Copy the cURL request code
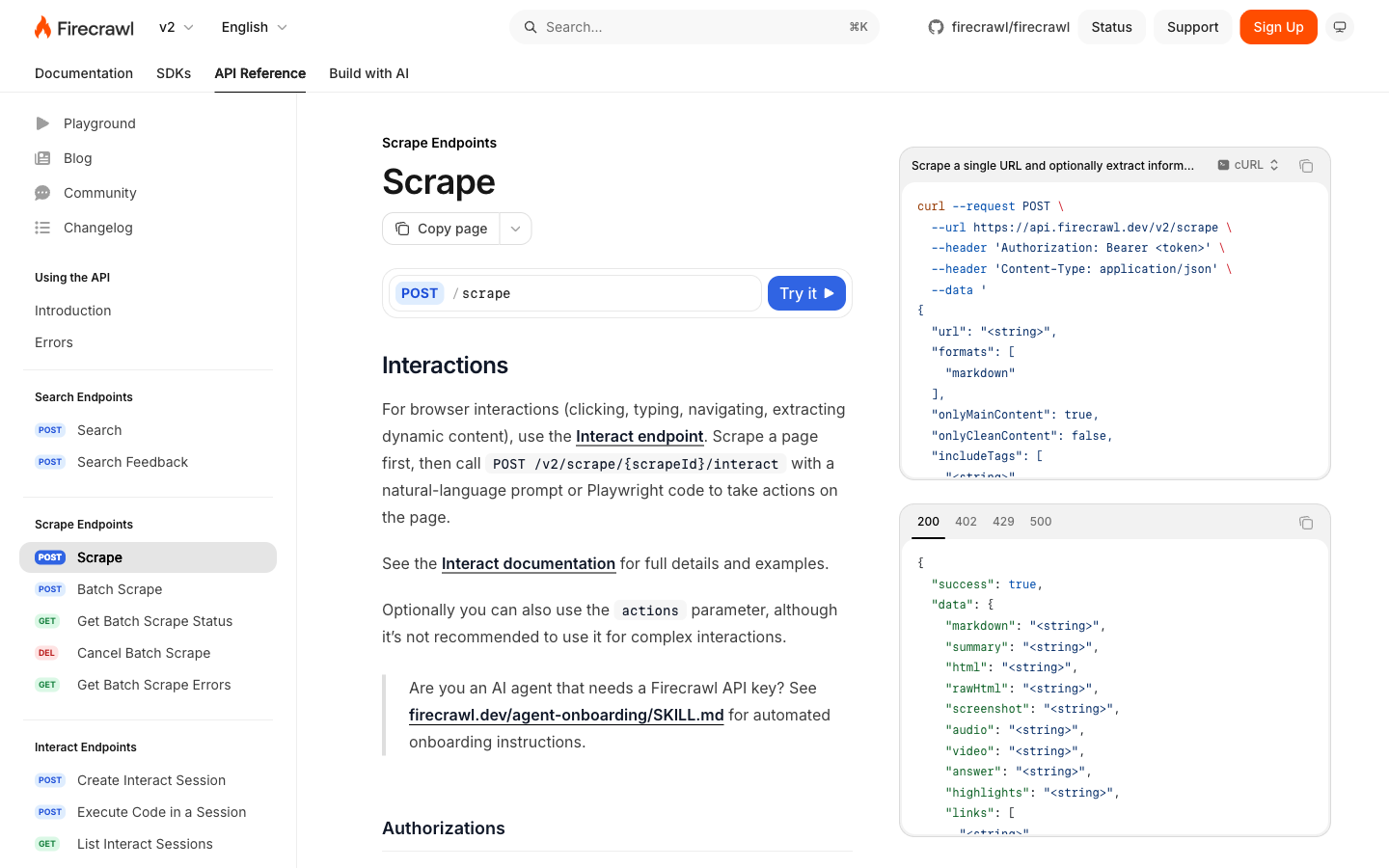The height and width of the screenshot is (868, 1389). [1306, 166]
